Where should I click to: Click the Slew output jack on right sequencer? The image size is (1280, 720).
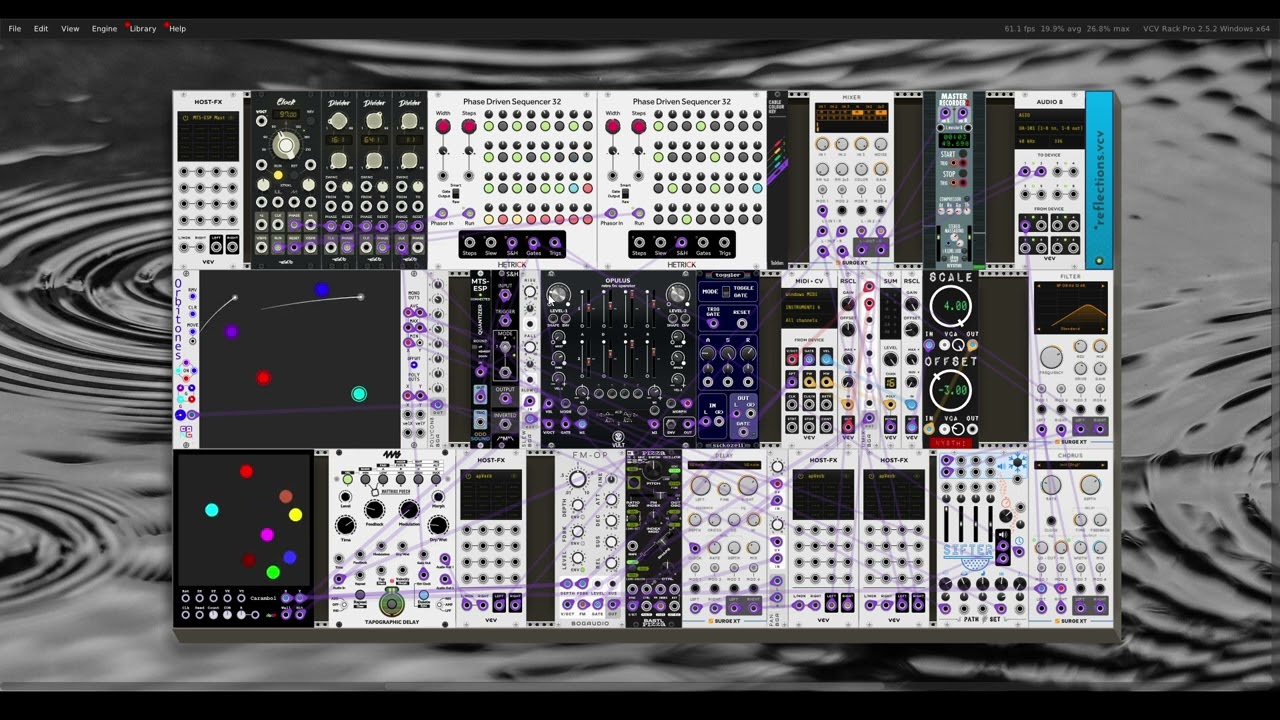point(661,242)
